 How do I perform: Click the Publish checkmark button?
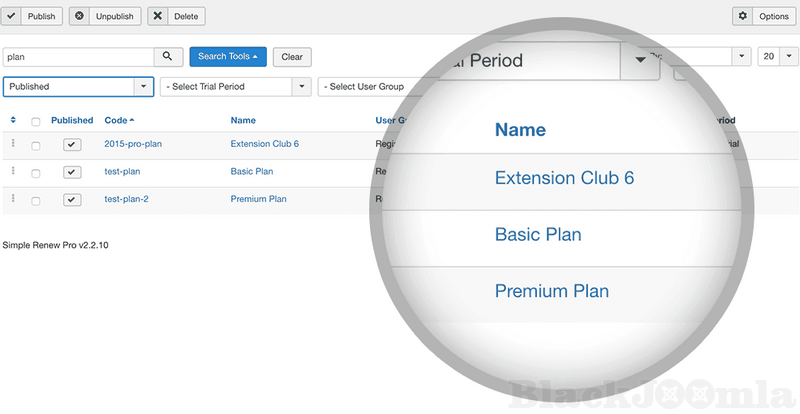[x=33, y=16]
